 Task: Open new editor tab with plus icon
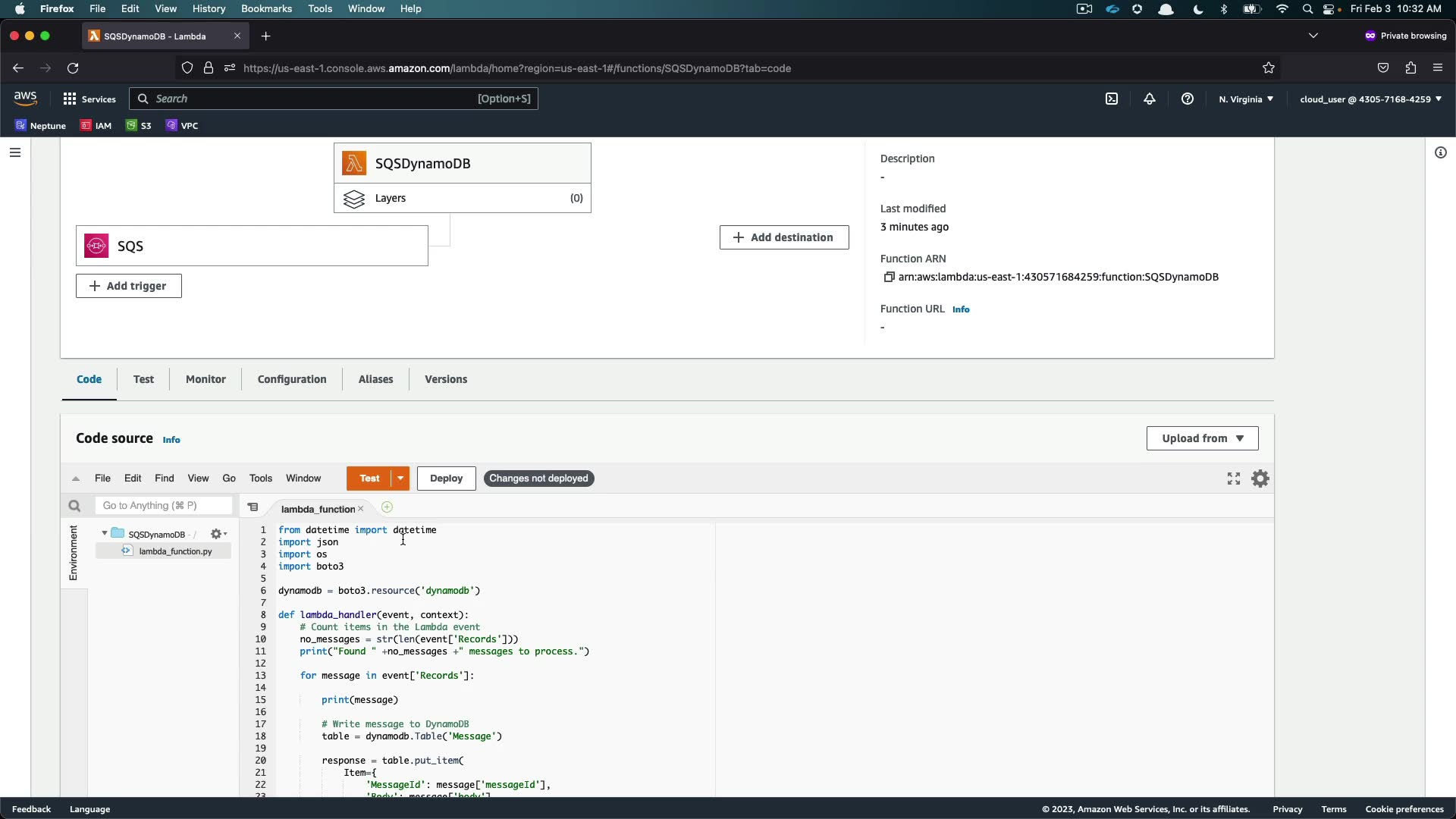387,507
